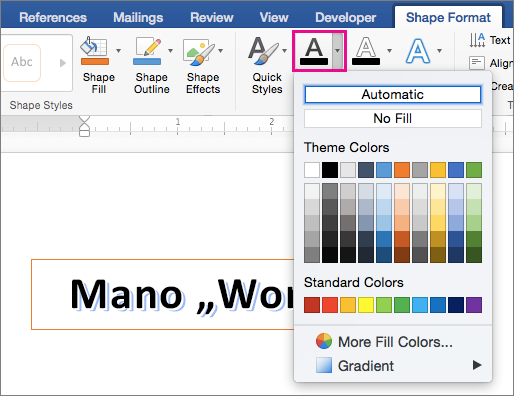The image size is (514, 396).
Task: Pick the white theme color
Action: [312, 170]
